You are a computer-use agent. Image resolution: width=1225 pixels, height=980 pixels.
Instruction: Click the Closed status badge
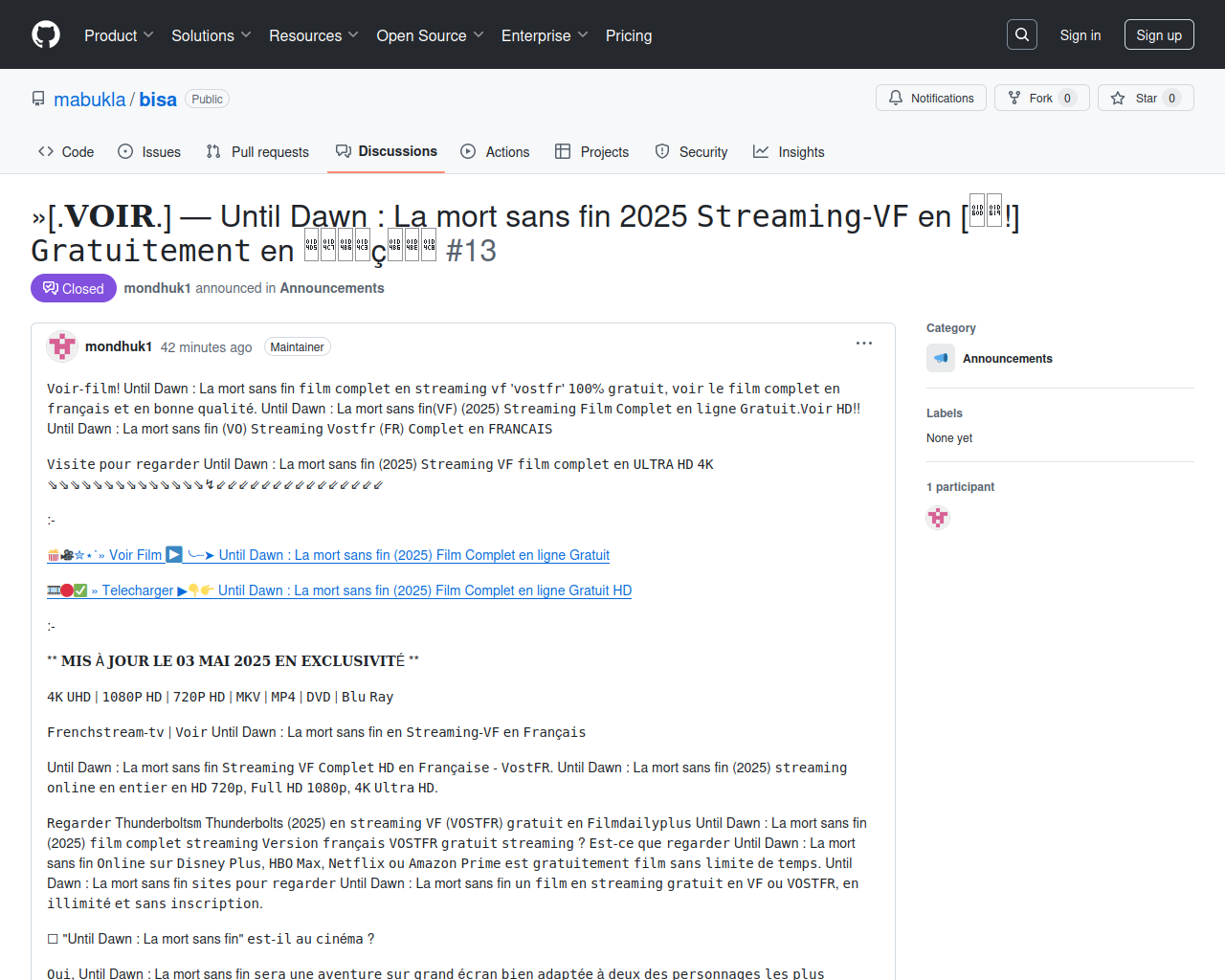click(74, 288)
